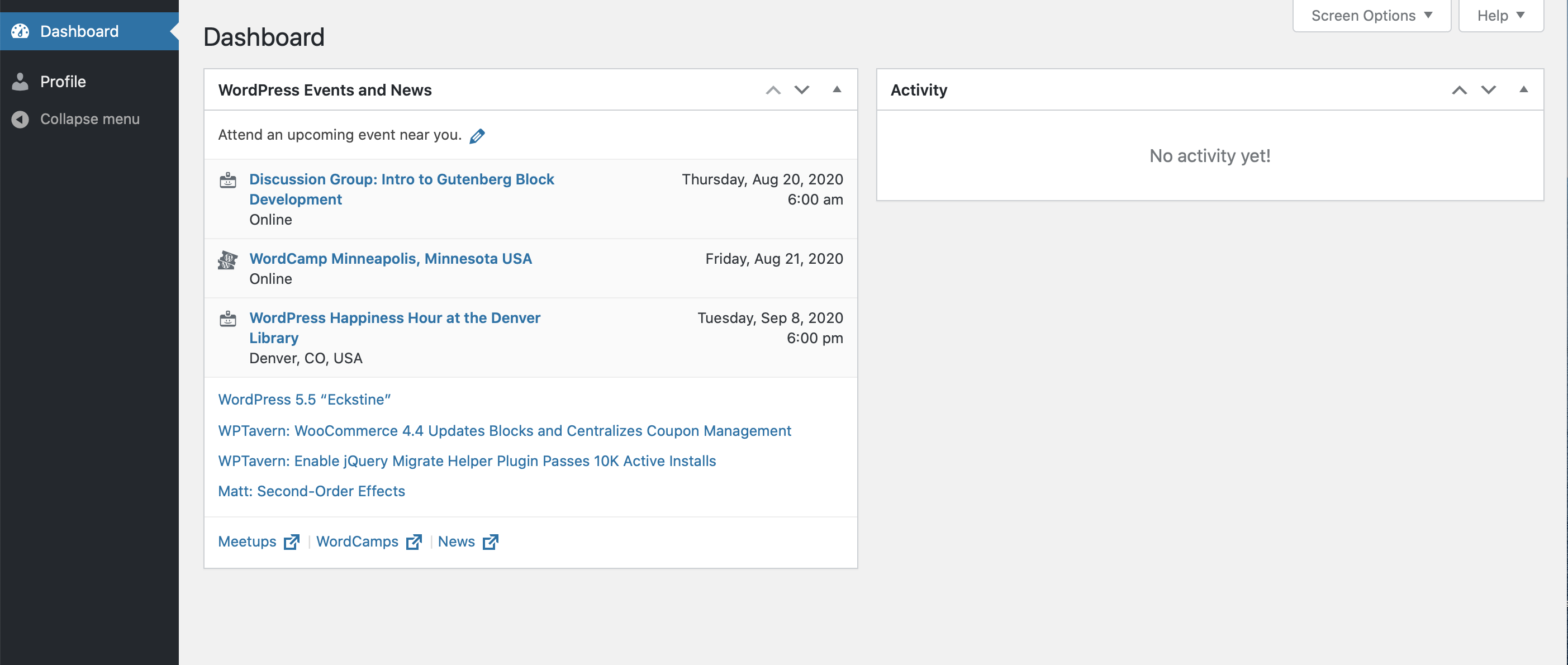Move Activity panel up

click(x=1459, y=90)
